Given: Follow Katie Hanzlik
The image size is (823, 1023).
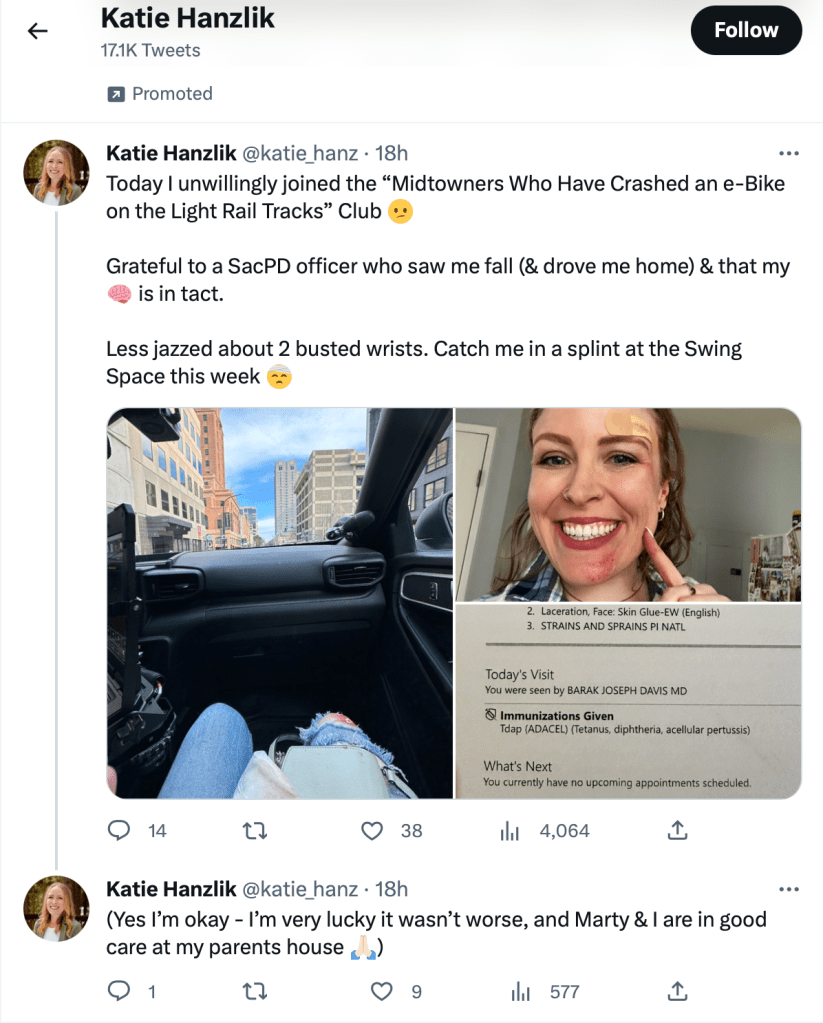Looking at the screenshot, I should coord(746,30).
